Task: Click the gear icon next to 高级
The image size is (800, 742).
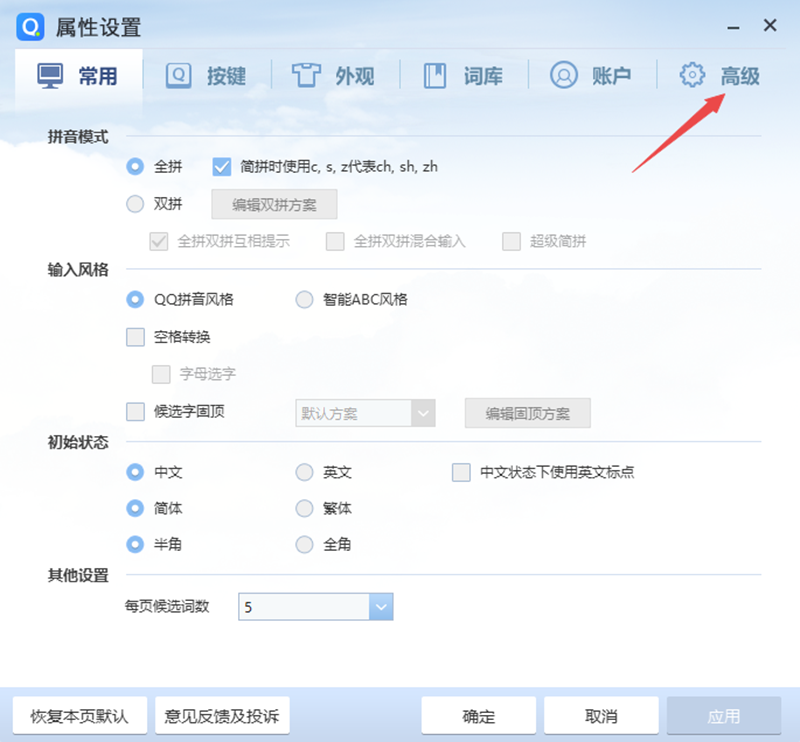Action: (x=690, y=74)
